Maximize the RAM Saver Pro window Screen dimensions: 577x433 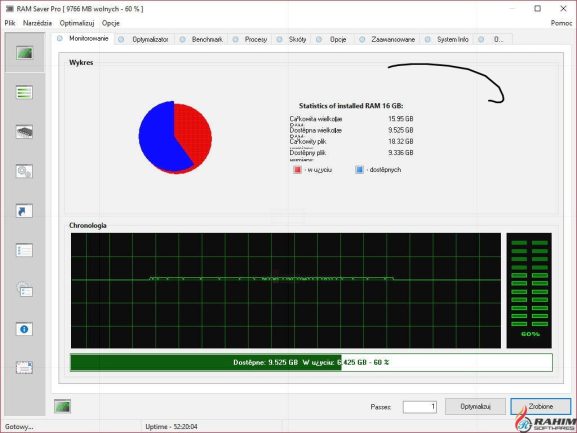(x=537, y=8)
